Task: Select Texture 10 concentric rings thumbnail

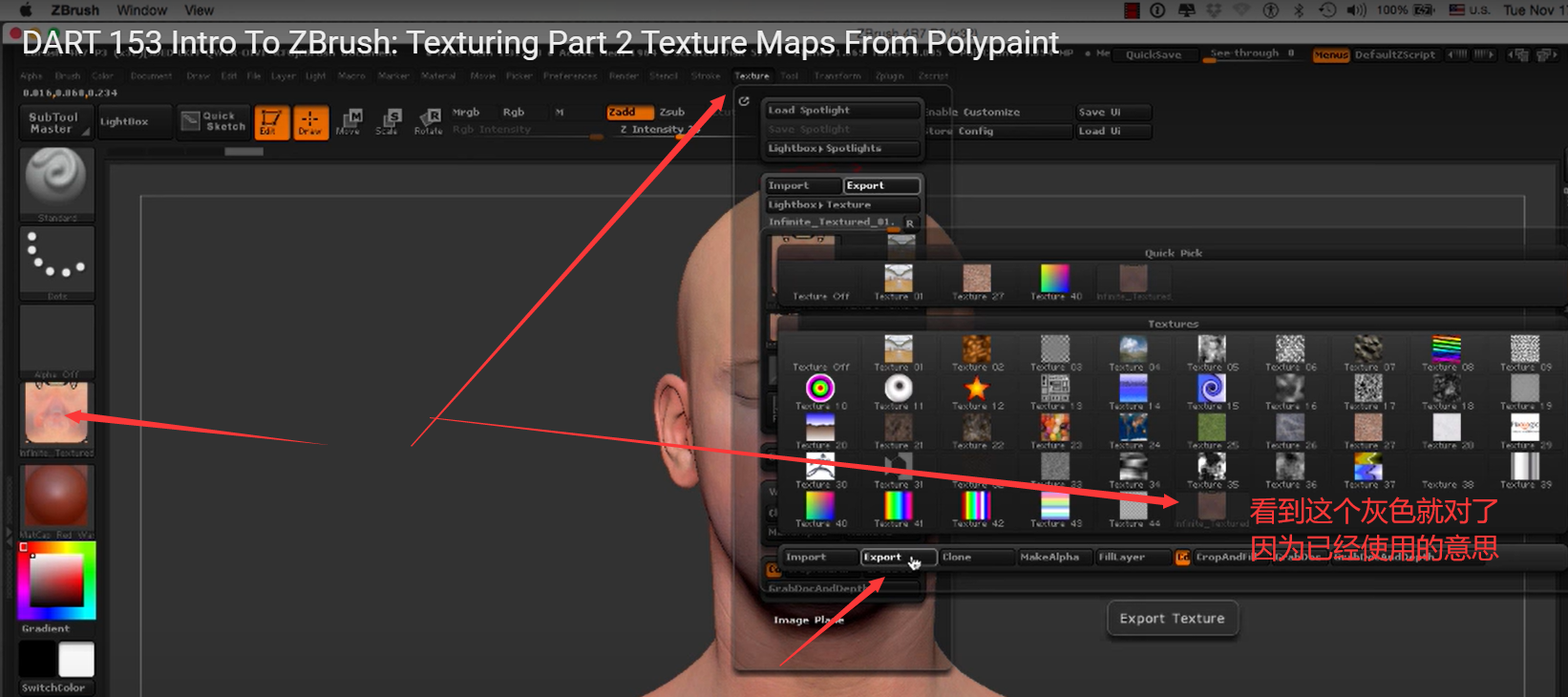Action: [820, 392]
